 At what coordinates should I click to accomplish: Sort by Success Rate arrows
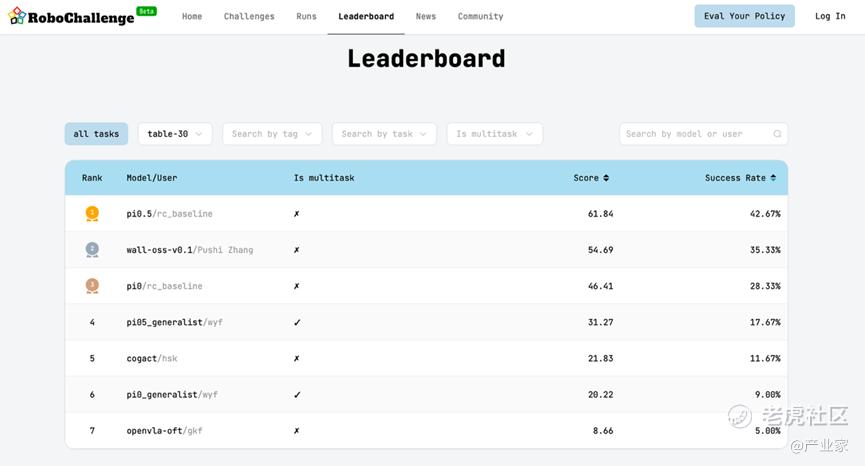coord(773,178)
